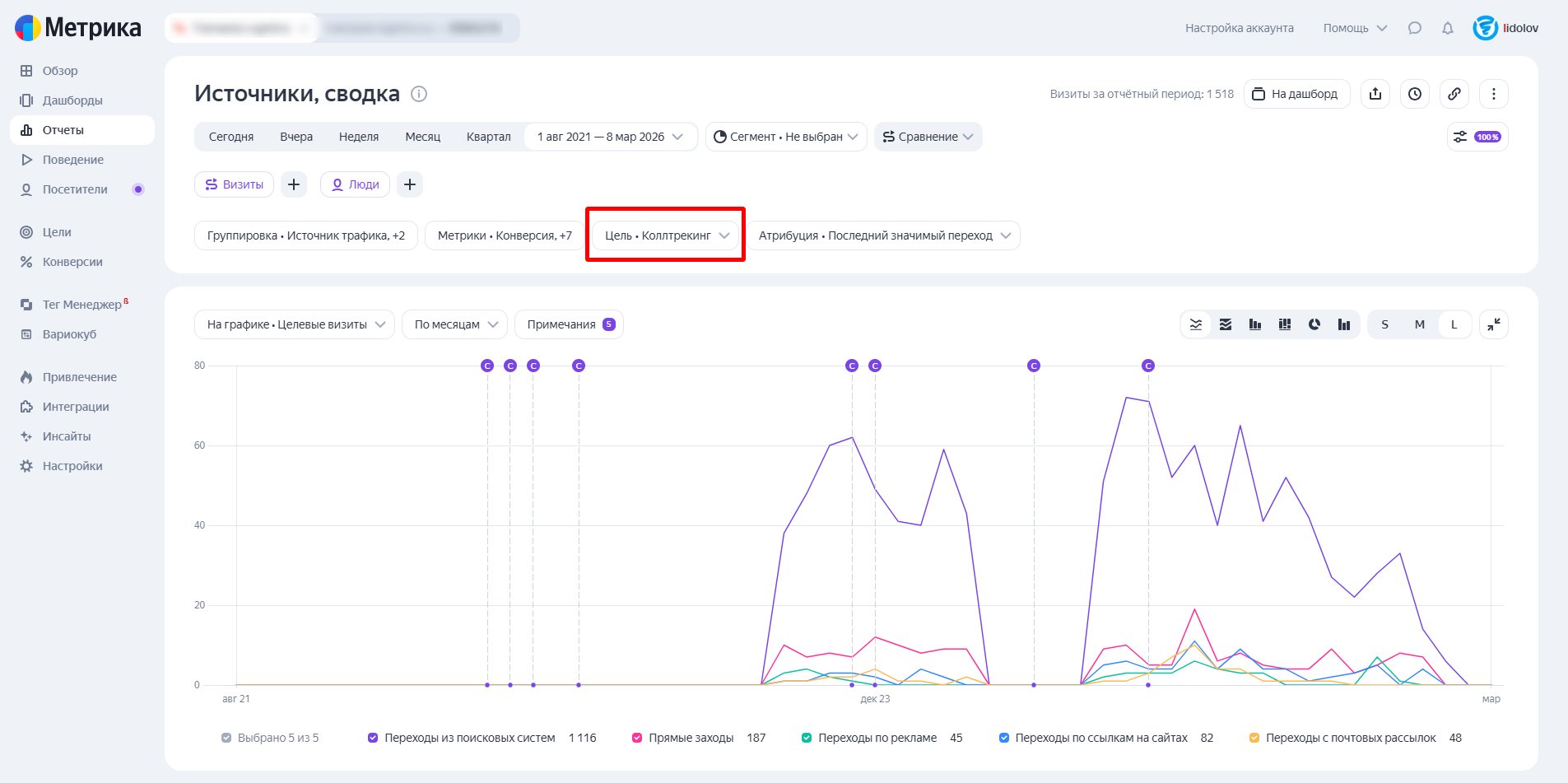Screen dimensions: 1568x783
Task: Expand the 'По месяцам' grouping dropdown
Action: 455,324
